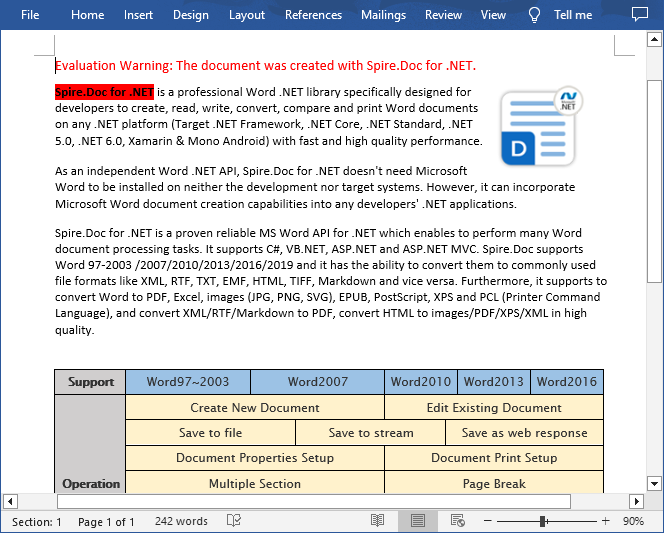
Task: Click the red Evaluation Warning line
Action: pyautogui.click(x=266, y=66)
